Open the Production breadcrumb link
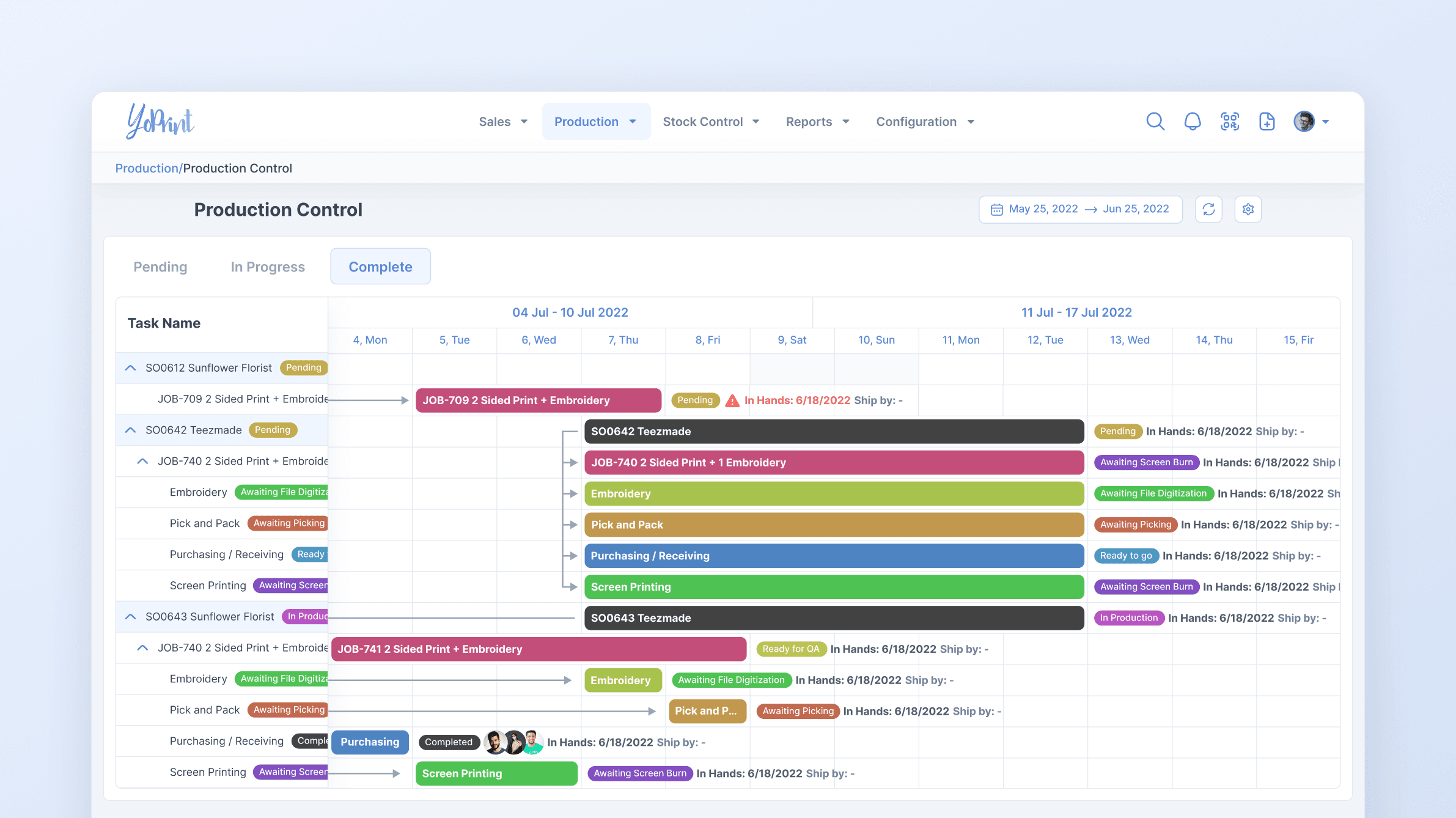The width and height of the screenshot is (1456, 818). pos(147,168)
